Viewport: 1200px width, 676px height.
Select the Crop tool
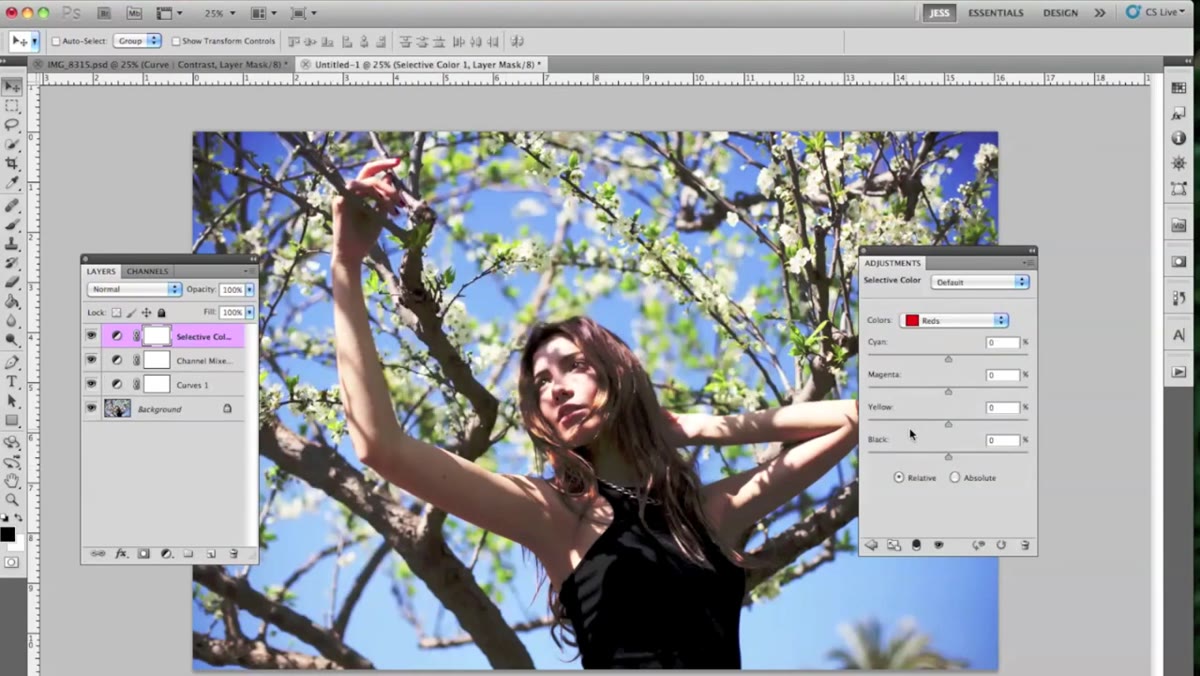coord(12,164)
